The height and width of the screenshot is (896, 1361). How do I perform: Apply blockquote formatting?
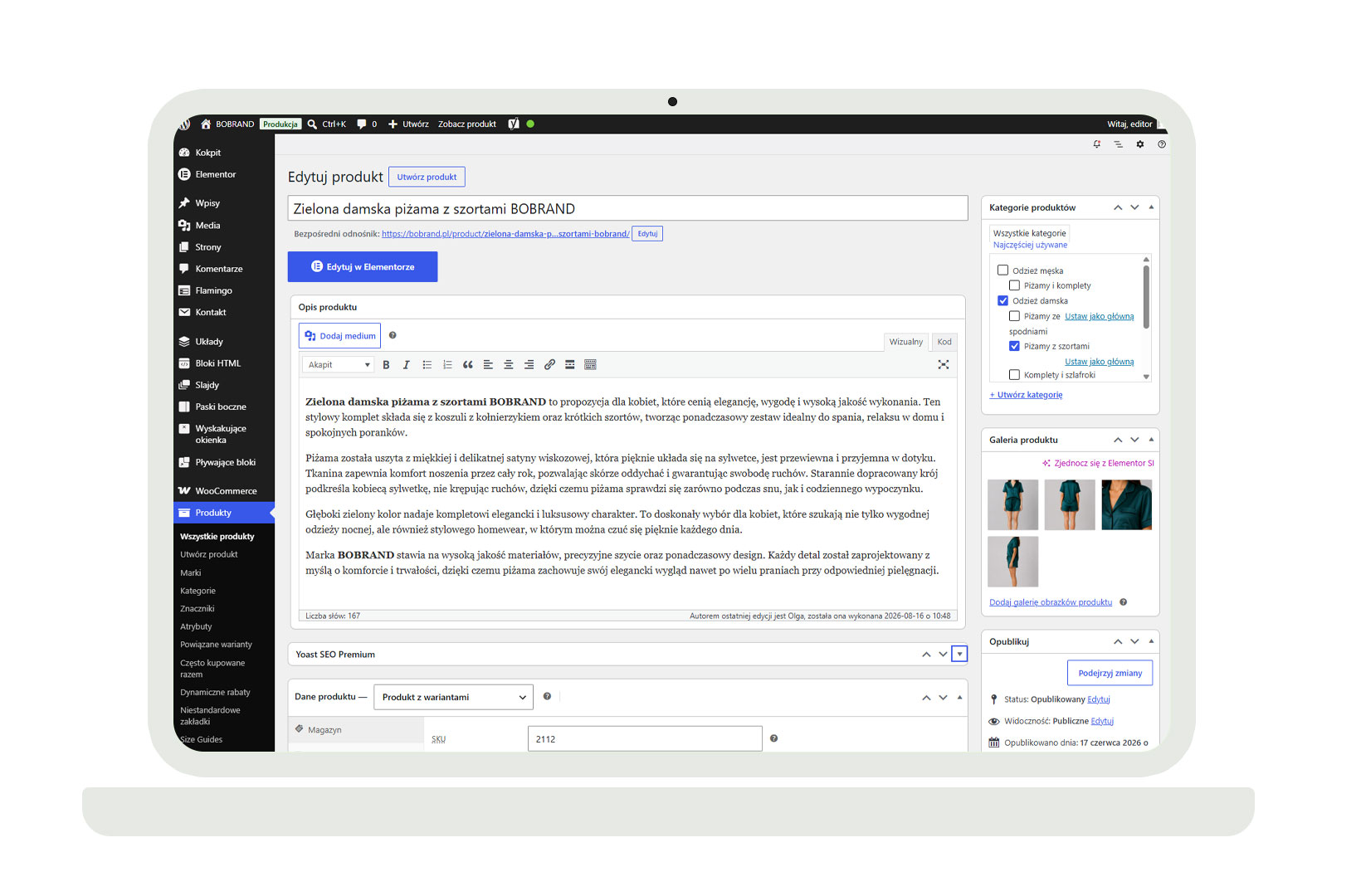pos(468,365)
